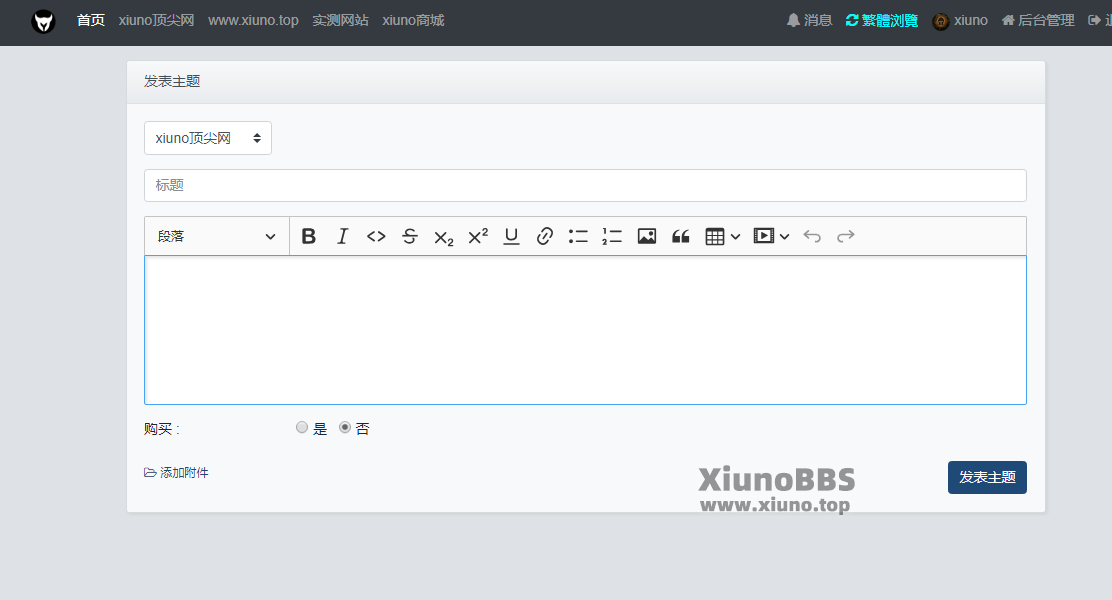This screenshot has width=1112, height=600.
Task: Redo the last editor action
Action: tap(846, 236)
